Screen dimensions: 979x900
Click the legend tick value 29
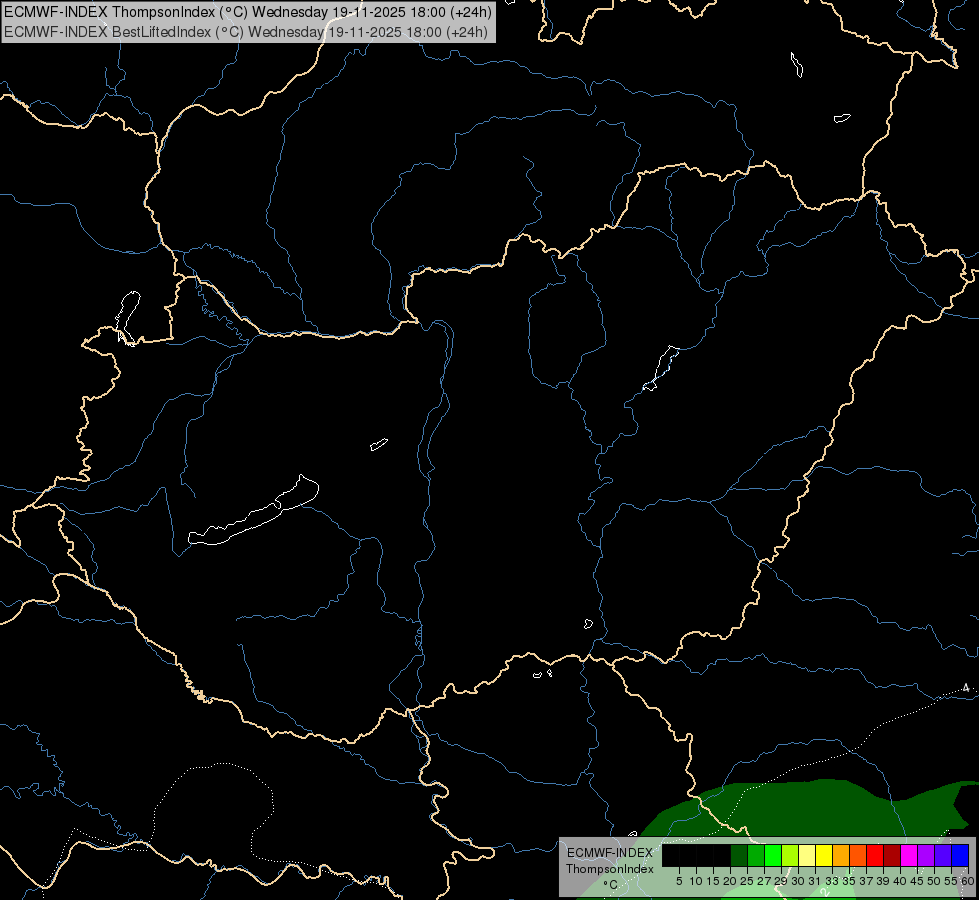(781, 881)
